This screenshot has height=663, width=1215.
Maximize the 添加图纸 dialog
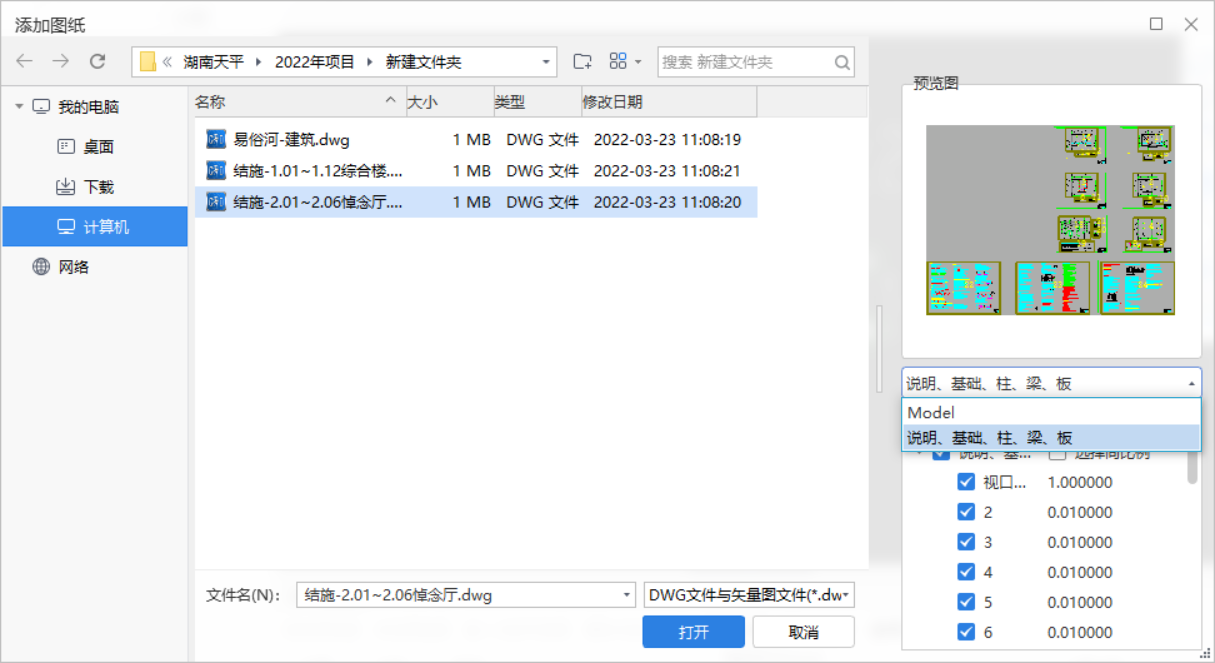pos(1156,24)
